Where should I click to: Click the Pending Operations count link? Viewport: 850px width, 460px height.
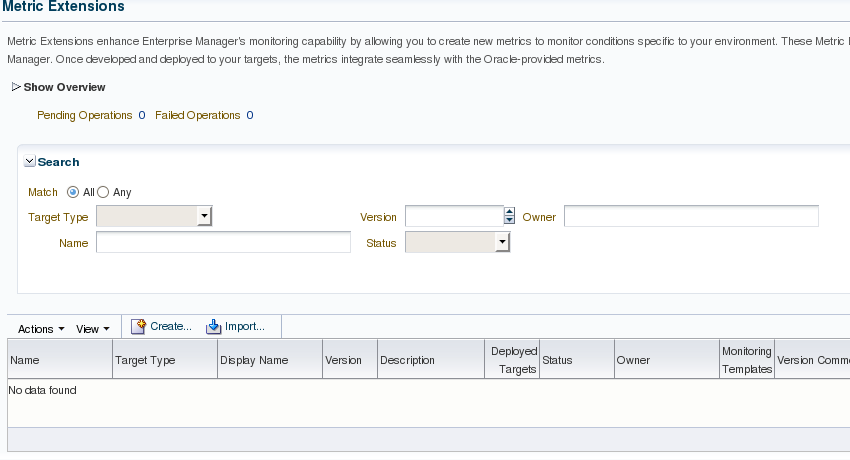click(142, 115)
